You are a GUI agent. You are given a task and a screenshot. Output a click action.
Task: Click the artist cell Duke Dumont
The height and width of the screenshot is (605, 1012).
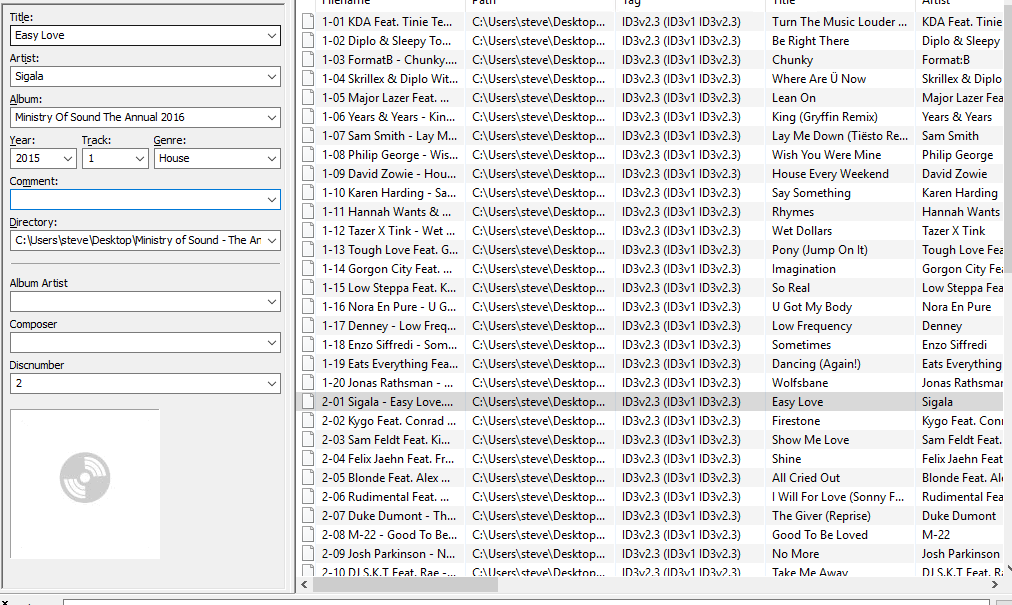[958, 516]
